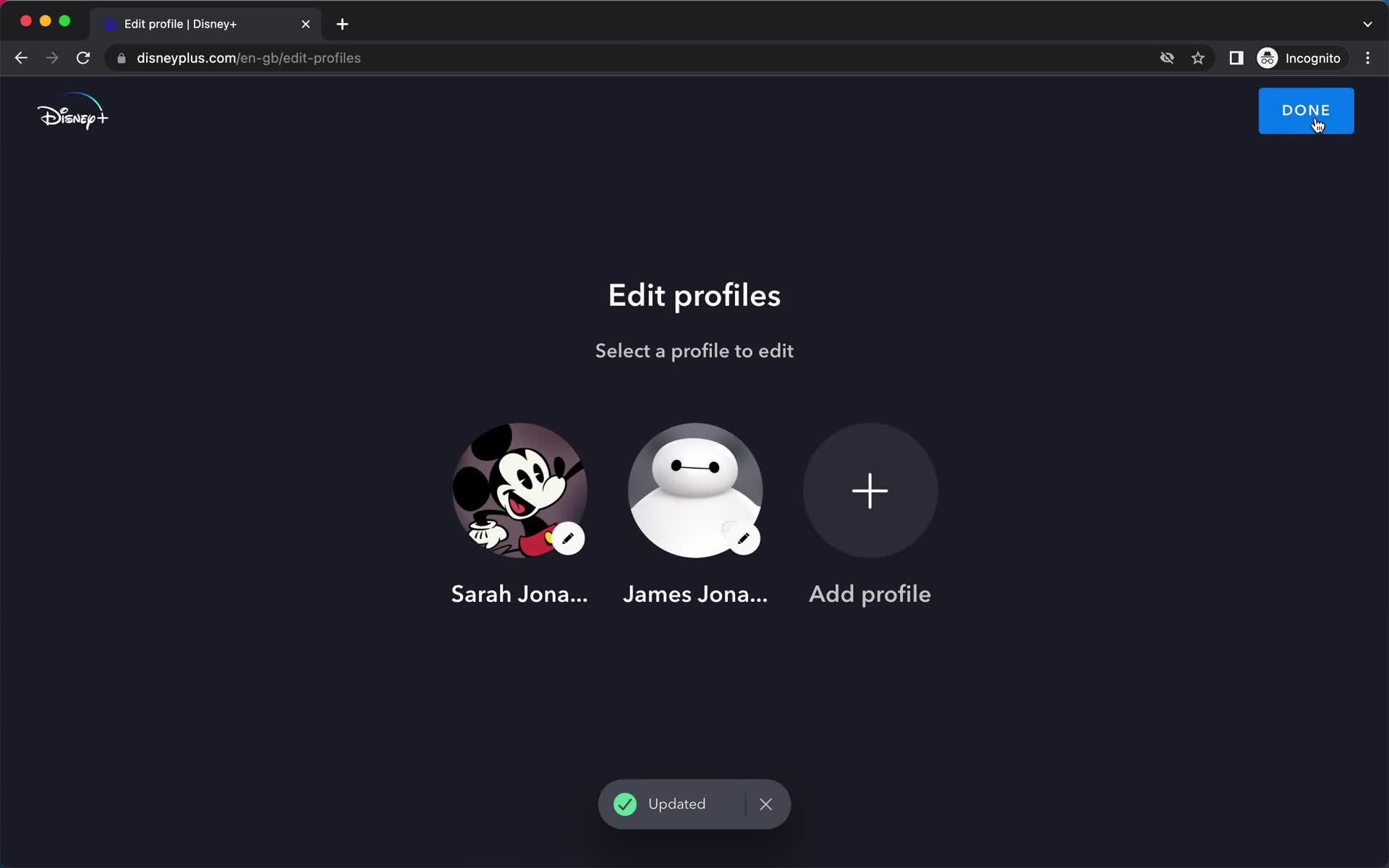Viewport: 1389px width, 868px height.
Task: Click the Add profile plus icon
Action: (869, 490)
